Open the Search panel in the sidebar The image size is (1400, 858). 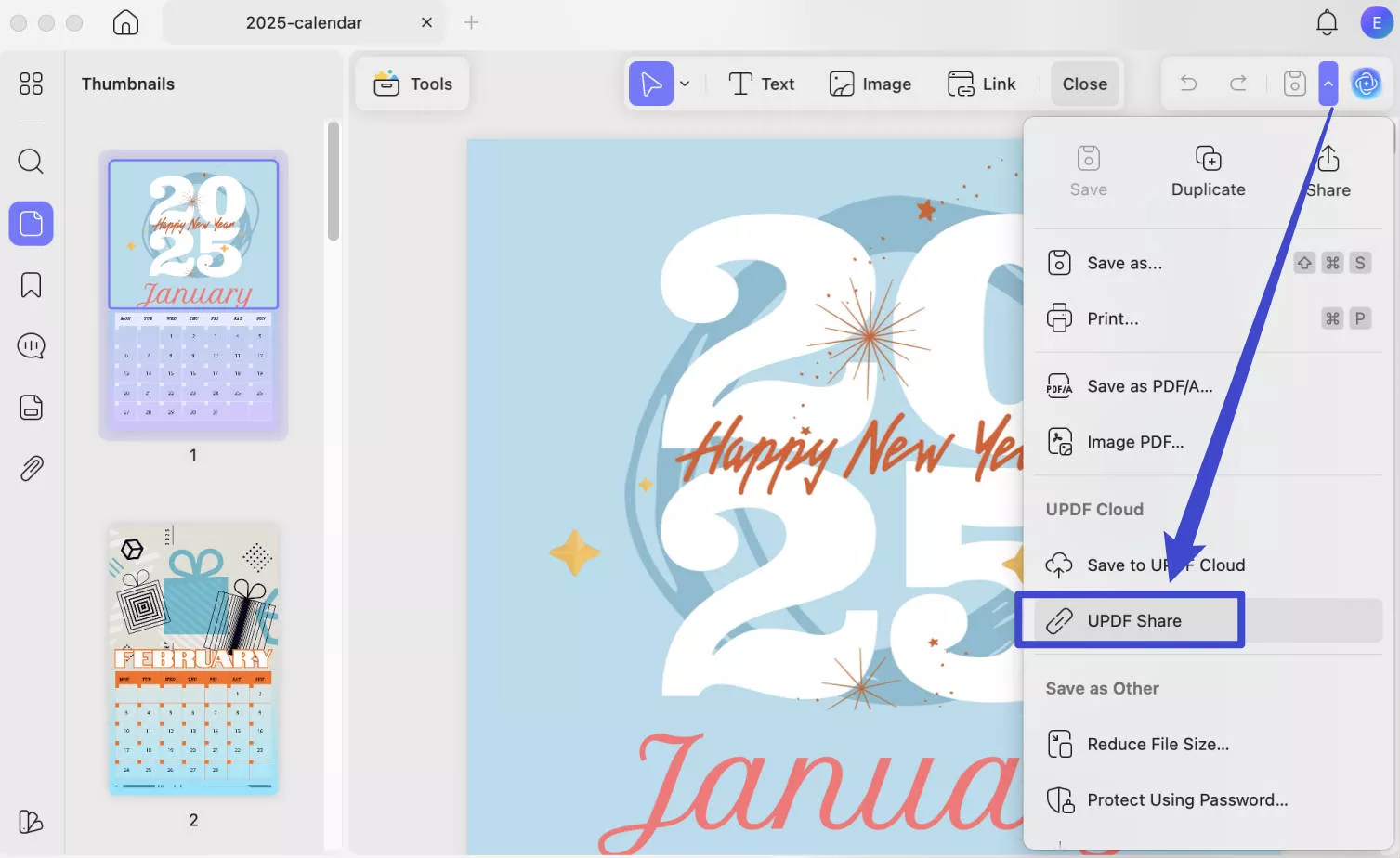(31, 162)
